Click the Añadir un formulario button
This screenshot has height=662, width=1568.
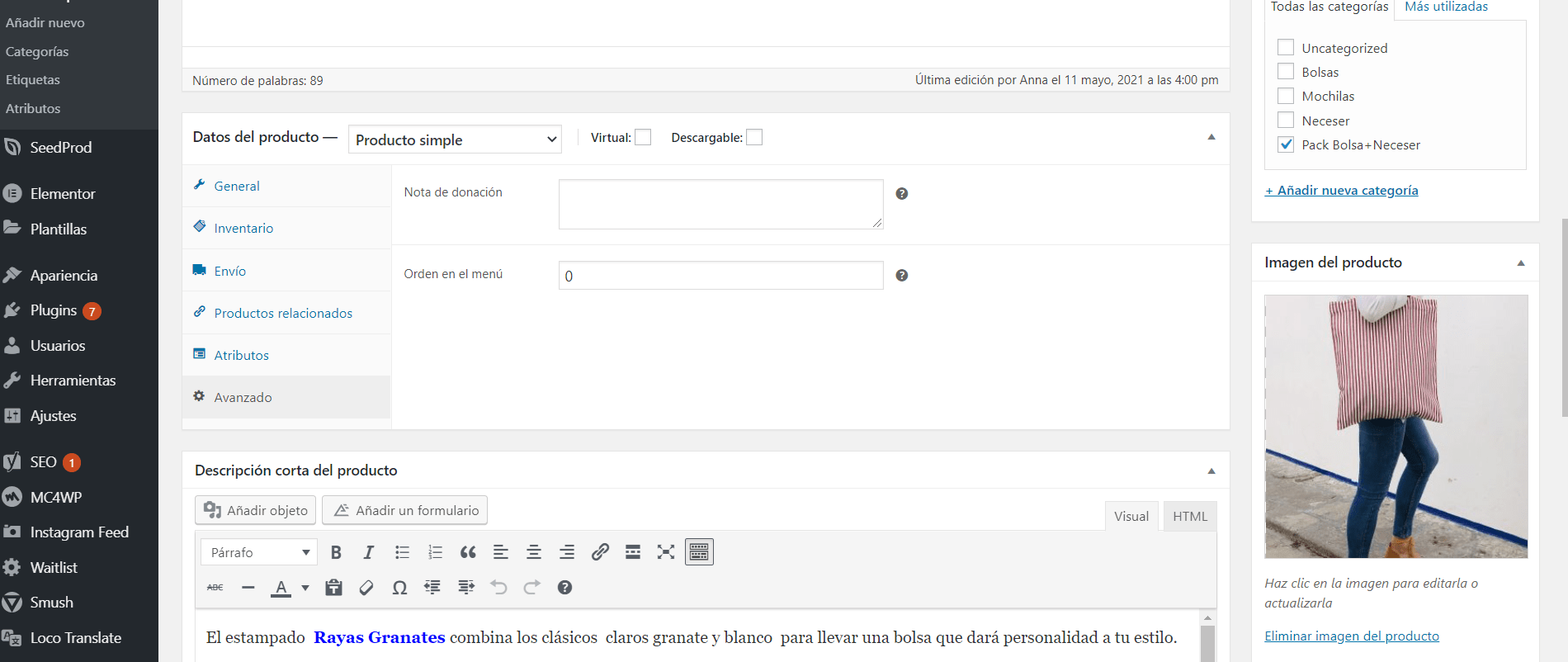coord(405,510)
